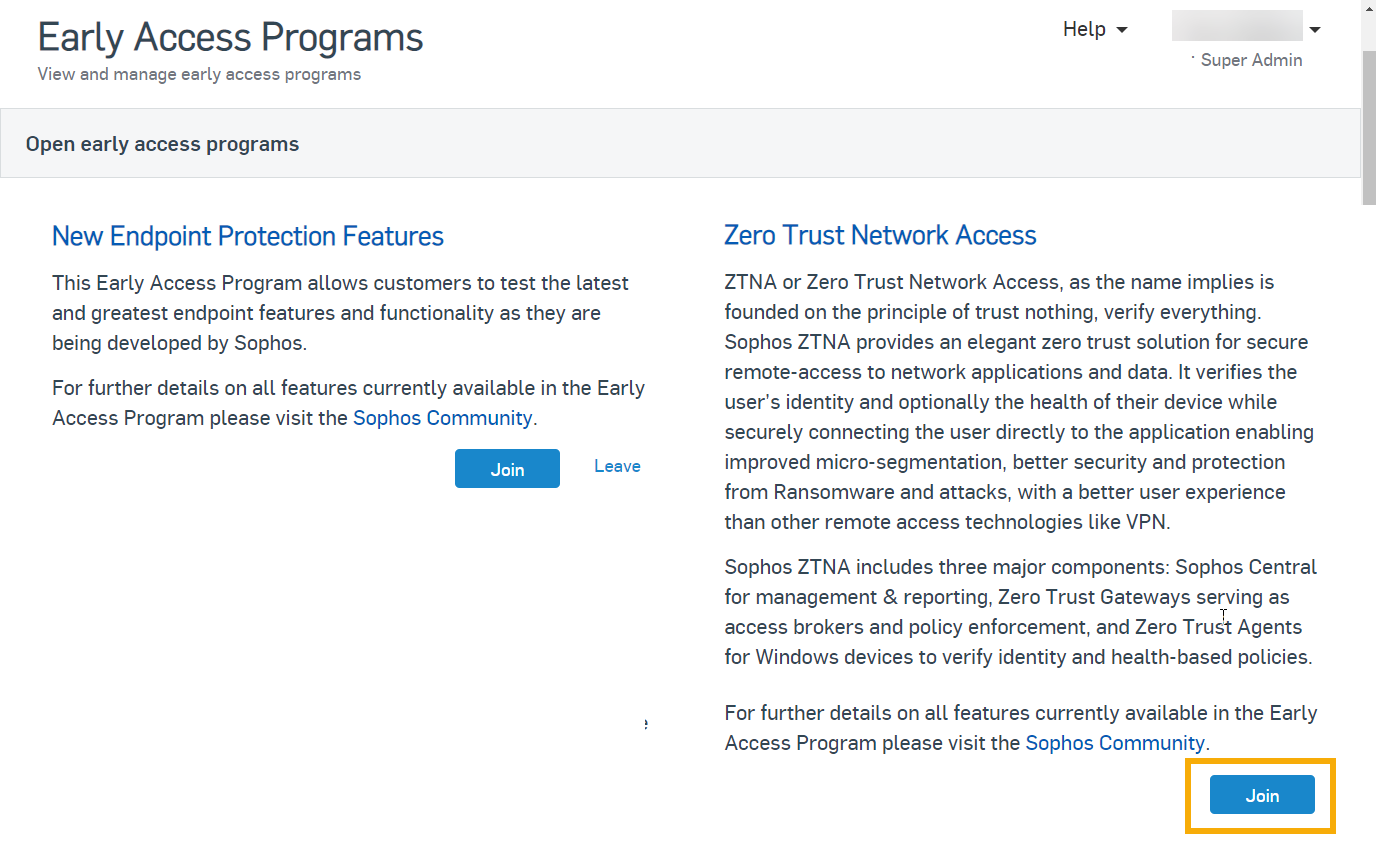Click the Endpoint Protection program description paragraph
Viewport: 1376px width, 863px height.
click(x=340, y=313)
